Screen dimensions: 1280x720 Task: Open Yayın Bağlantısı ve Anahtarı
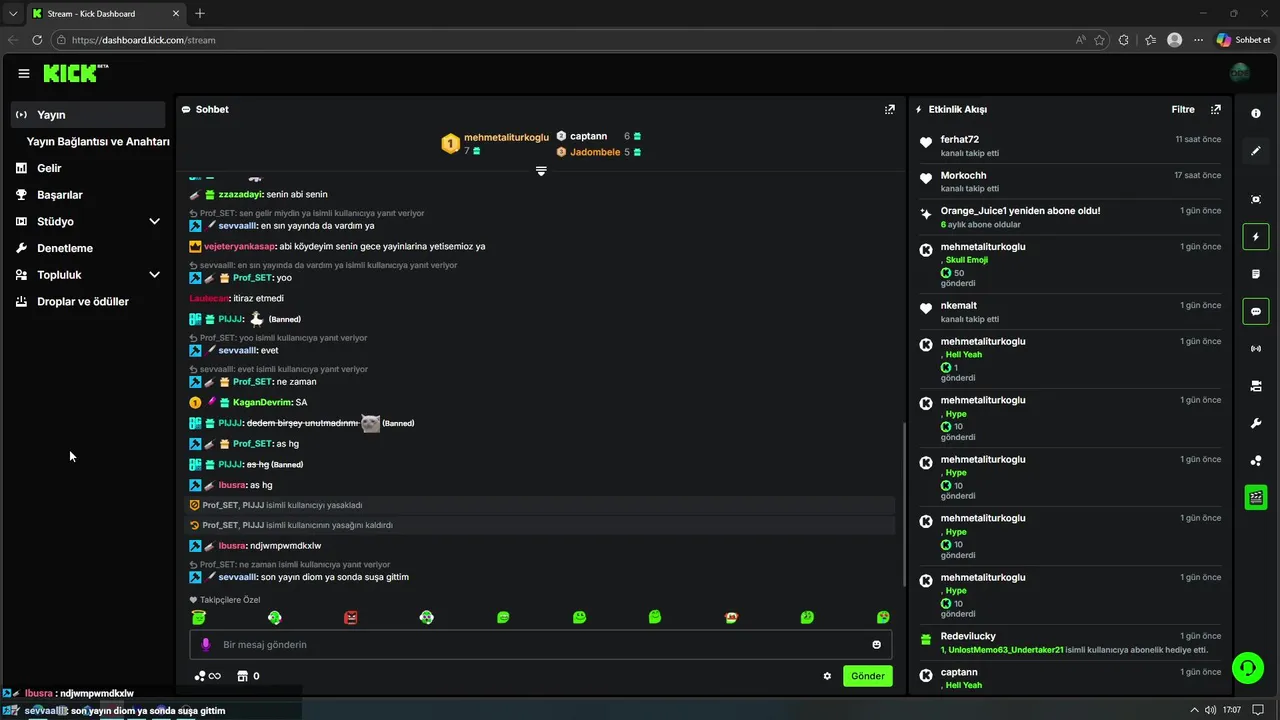98,141
